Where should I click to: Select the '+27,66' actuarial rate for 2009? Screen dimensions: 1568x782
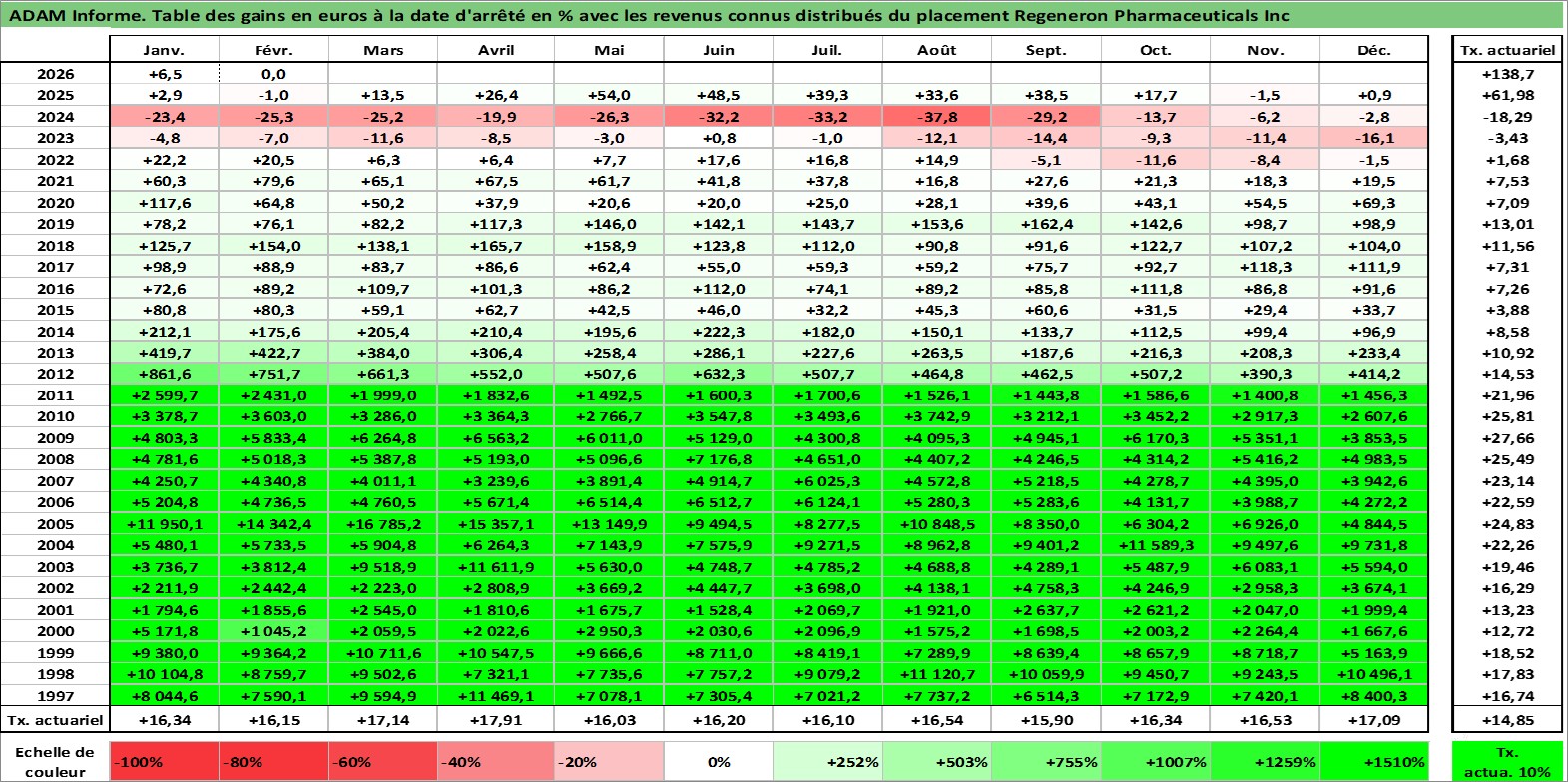(1507, 438)
